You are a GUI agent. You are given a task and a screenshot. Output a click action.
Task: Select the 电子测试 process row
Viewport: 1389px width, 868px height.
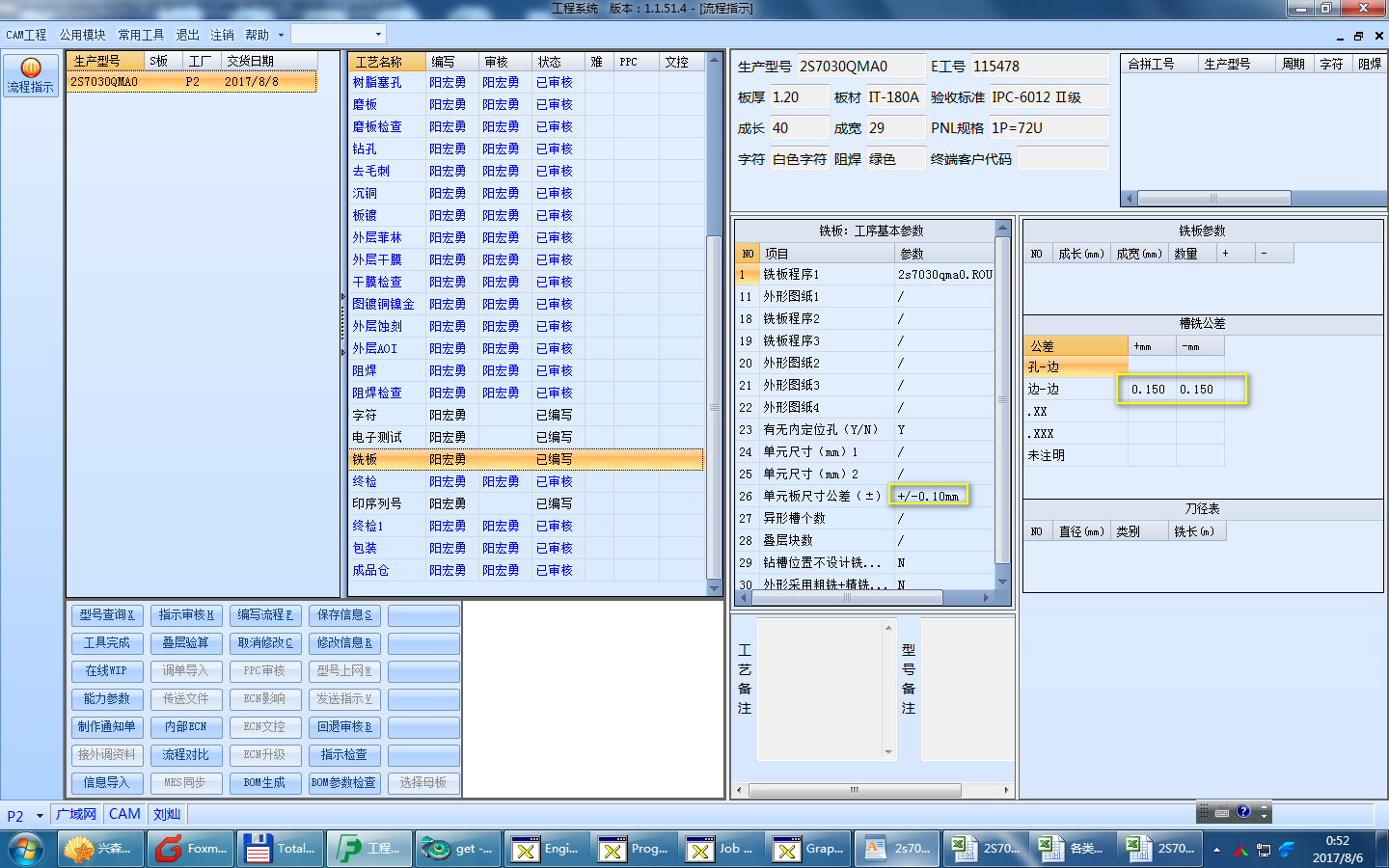tap(527, 437)
